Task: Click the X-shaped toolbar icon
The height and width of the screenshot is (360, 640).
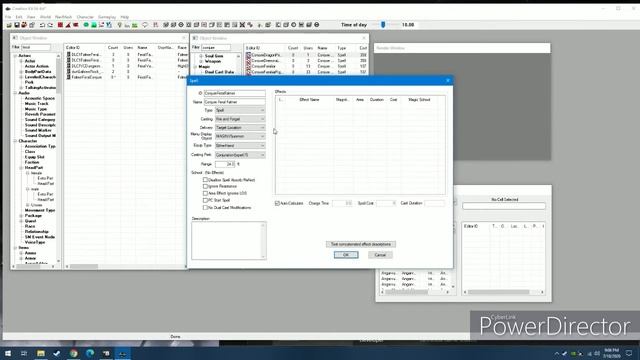Action: (x=242, y=25)
